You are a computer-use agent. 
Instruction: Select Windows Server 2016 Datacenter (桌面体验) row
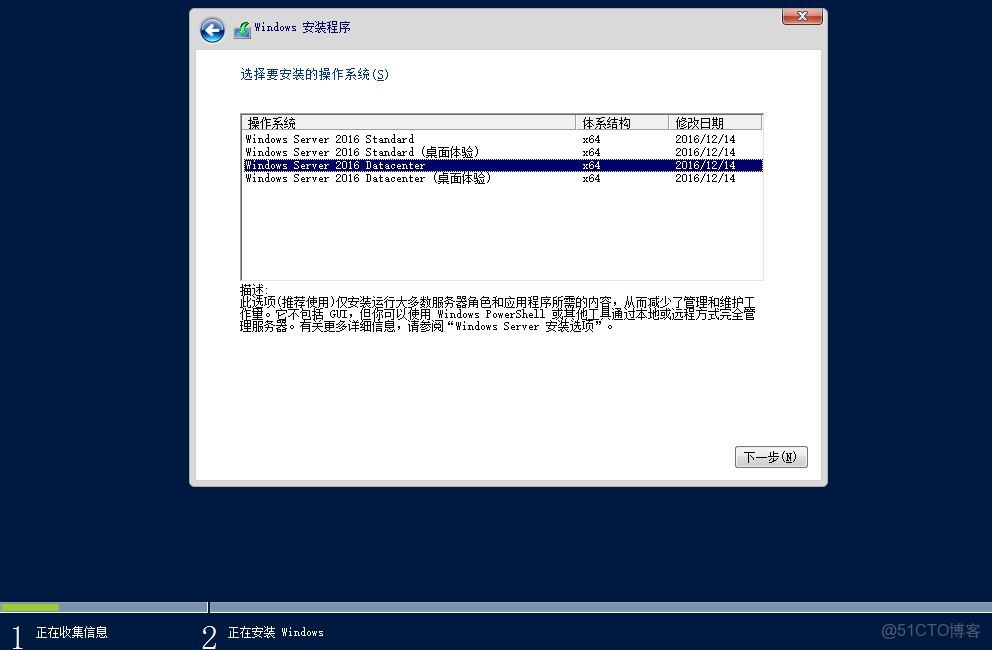[502, 178]
